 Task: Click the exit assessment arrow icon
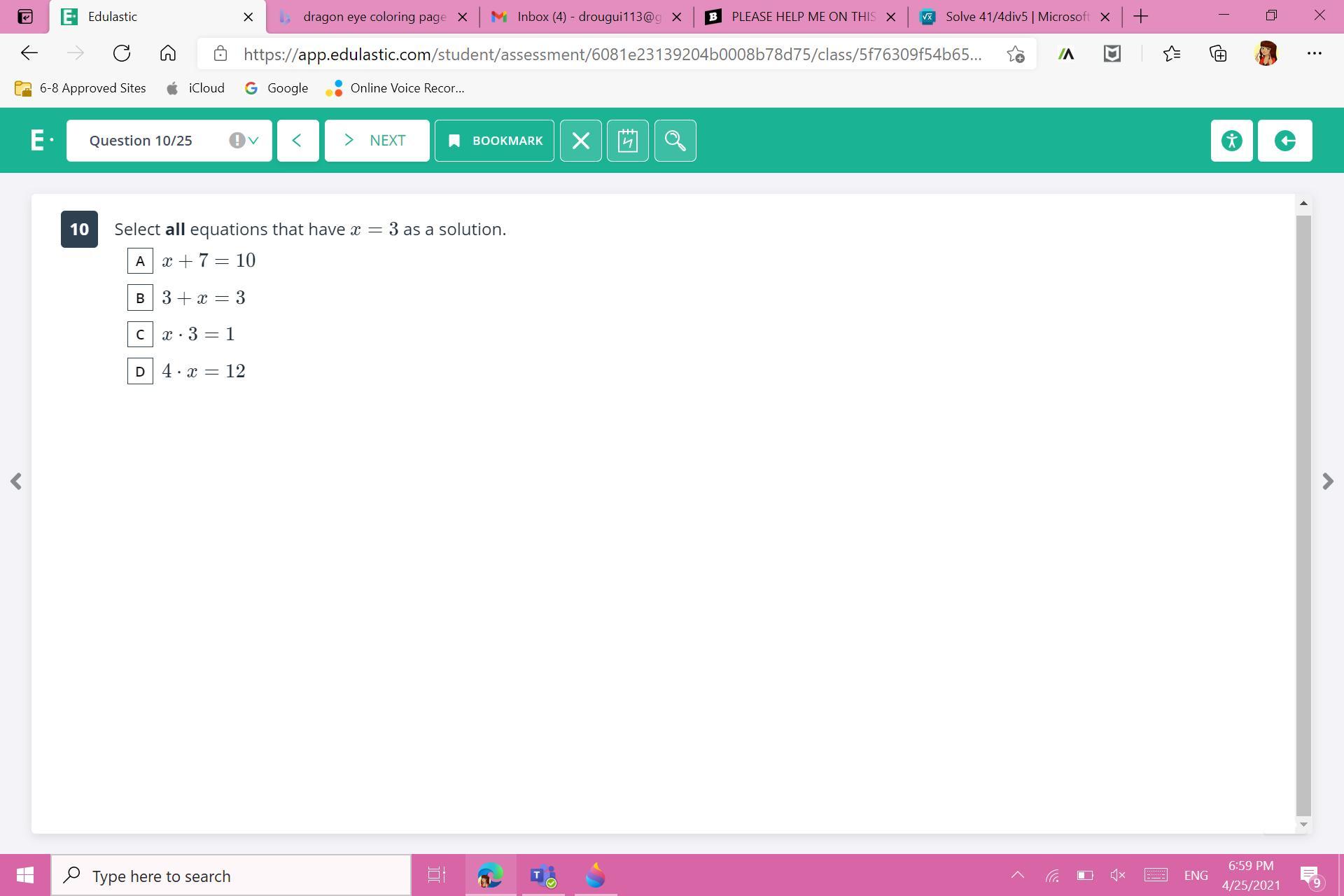[1284, 141]
